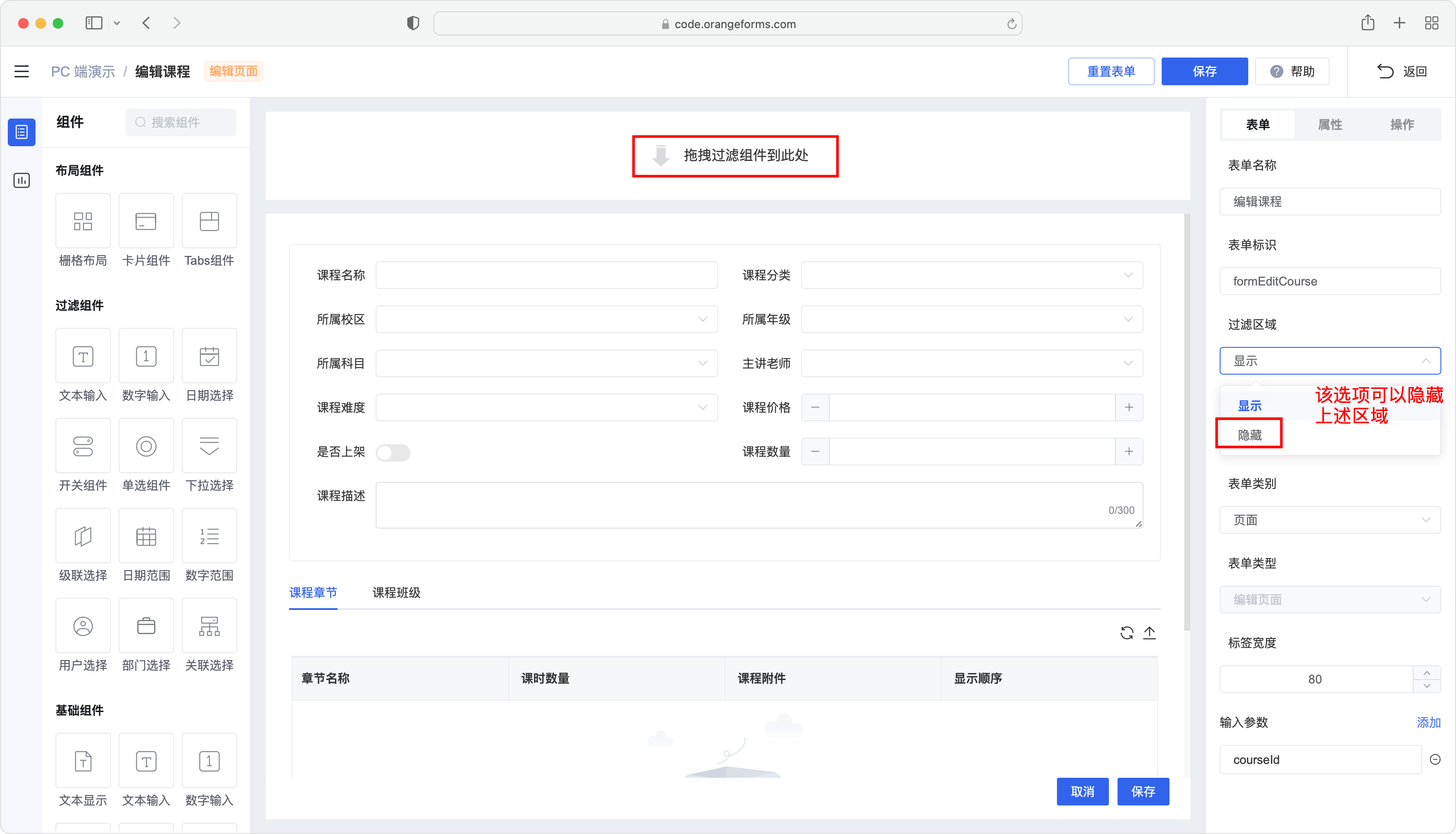This screenshot has height=834, width=1456.
Task: Click the 表单标识 formEditCourse field
Action: pos(1330,281)
